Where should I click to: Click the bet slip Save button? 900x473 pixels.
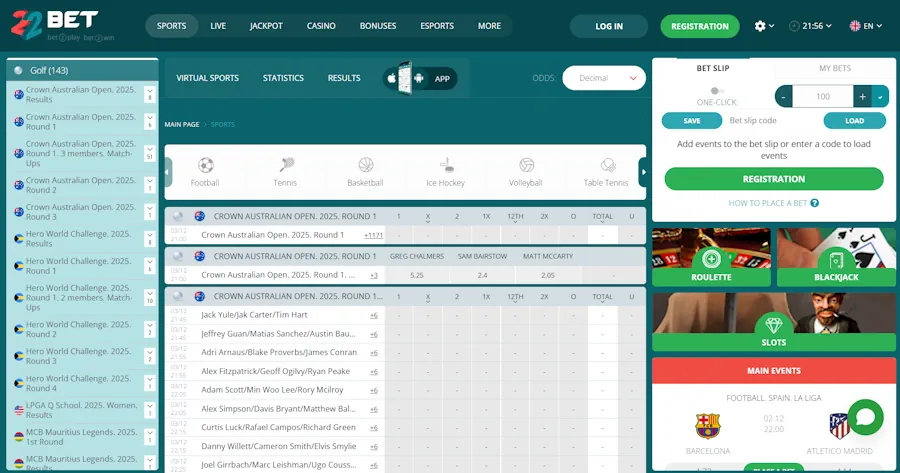tap(692, 121)
